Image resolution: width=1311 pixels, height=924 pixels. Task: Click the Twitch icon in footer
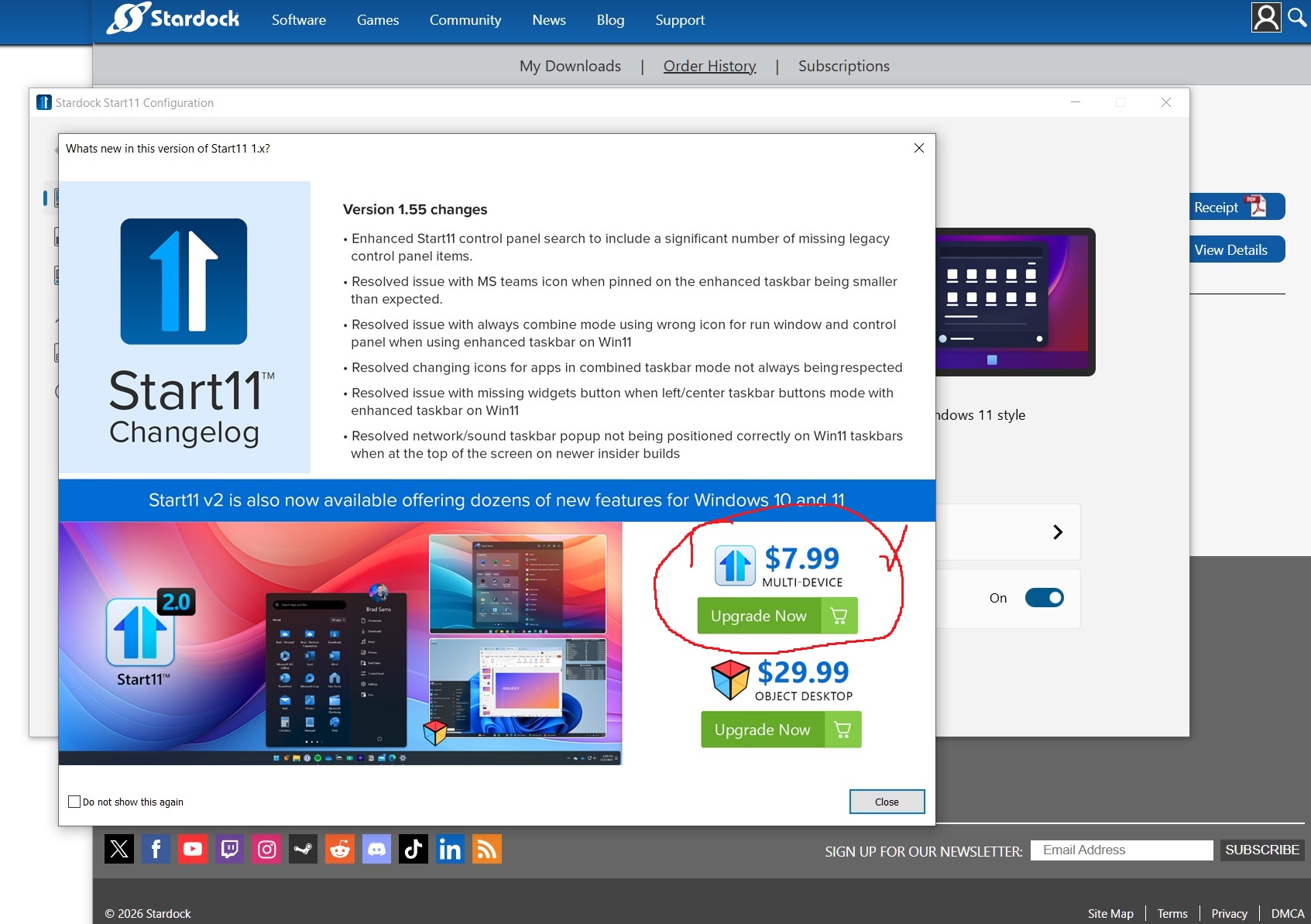230,849
